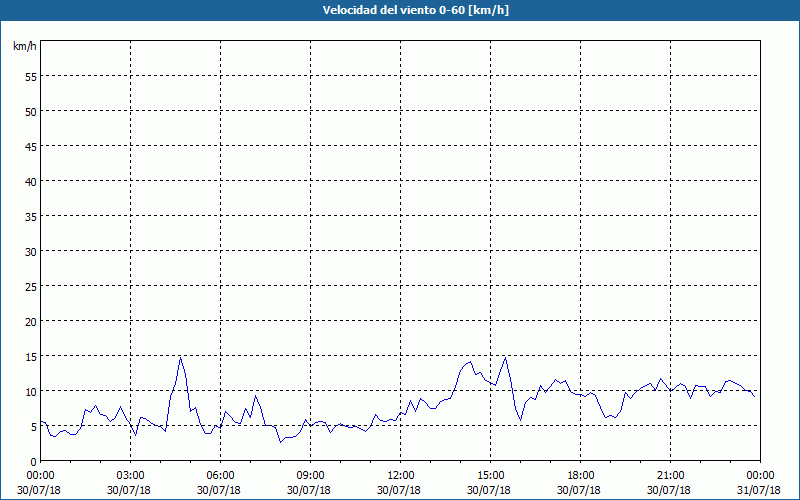Pick the x-axis time label '15:00'
This screenshot has width=800, height=500.
[490, 476]
